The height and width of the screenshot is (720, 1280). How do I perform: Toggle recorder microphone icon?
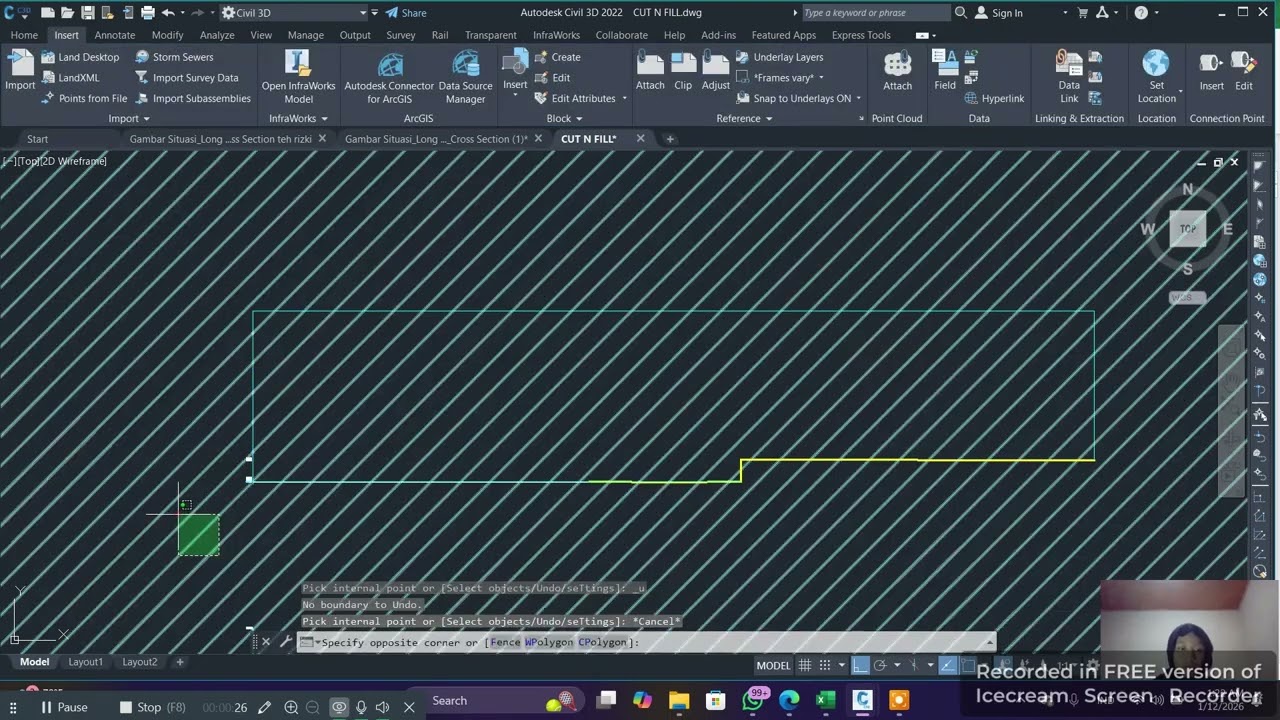point(361,707)
